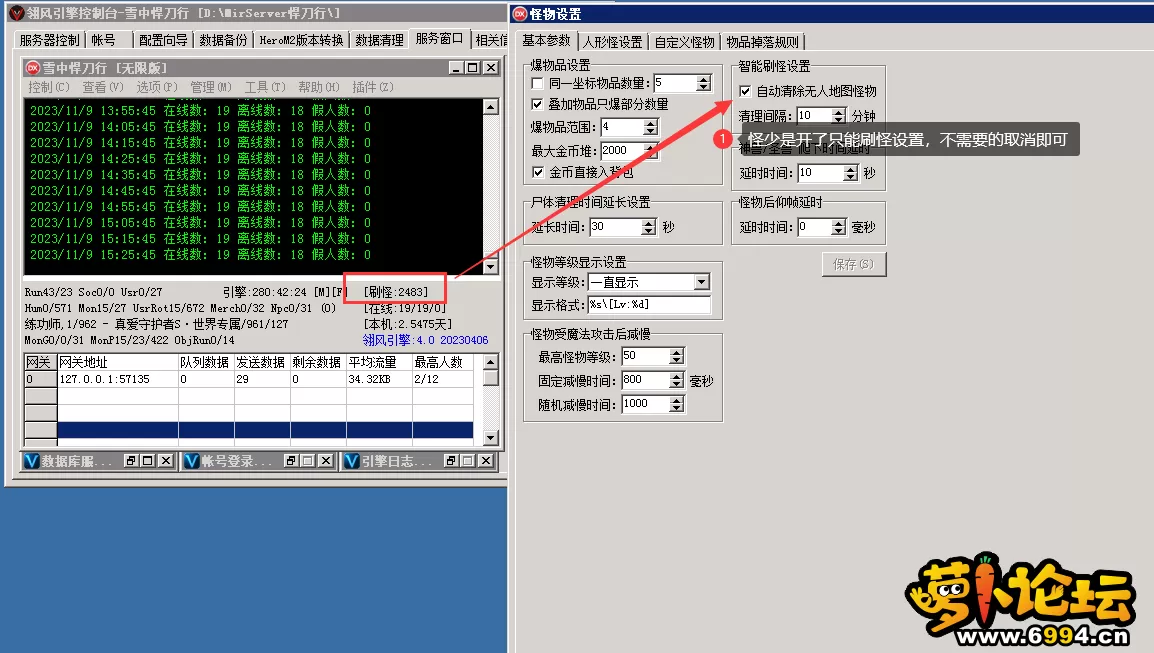Minimize the 雪中悍刀行 [无限版] window
This screenshot has width=1154, height=653.
(x=457, y=68)
